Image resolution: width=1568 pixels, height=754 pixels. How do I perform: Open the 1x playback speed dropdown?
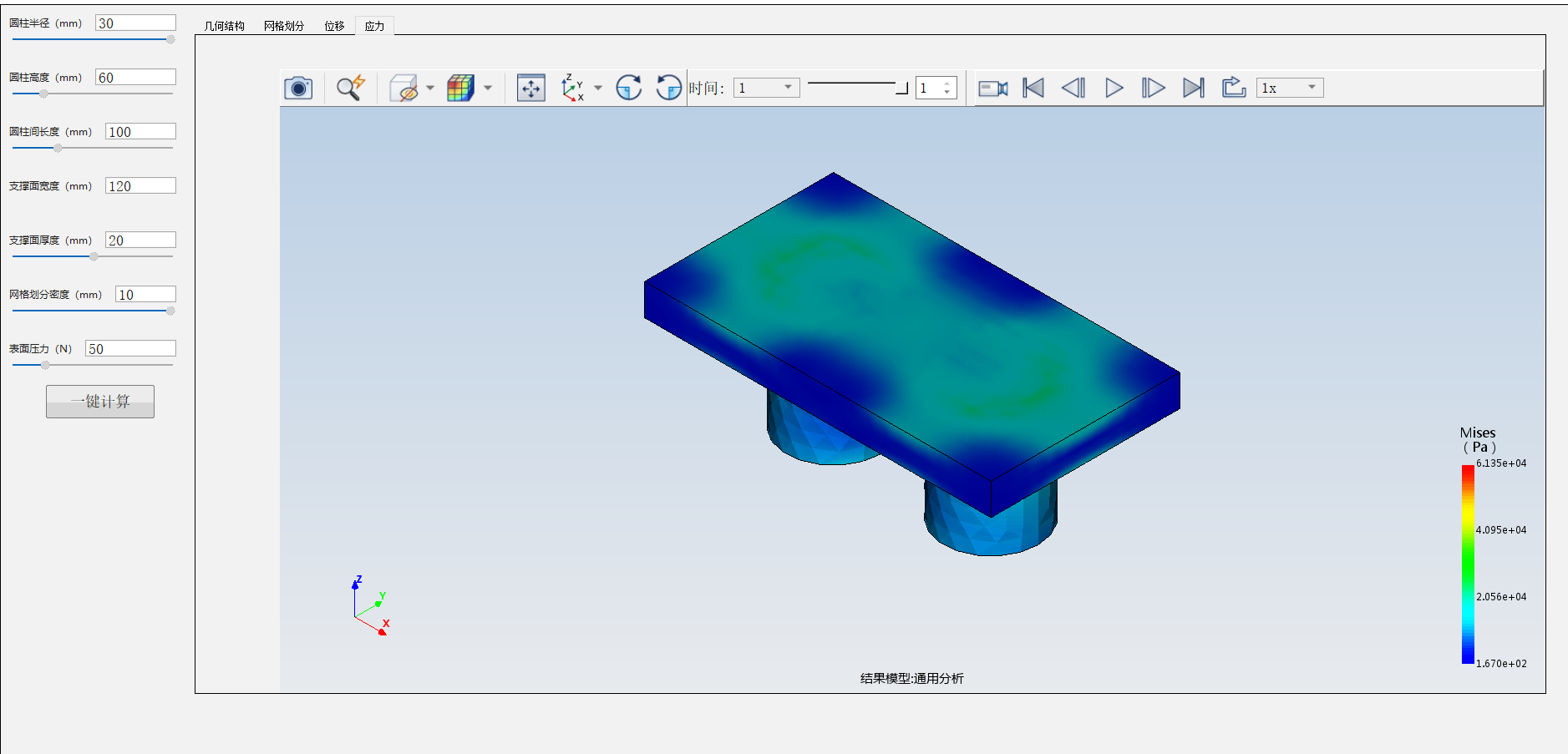1290,88
